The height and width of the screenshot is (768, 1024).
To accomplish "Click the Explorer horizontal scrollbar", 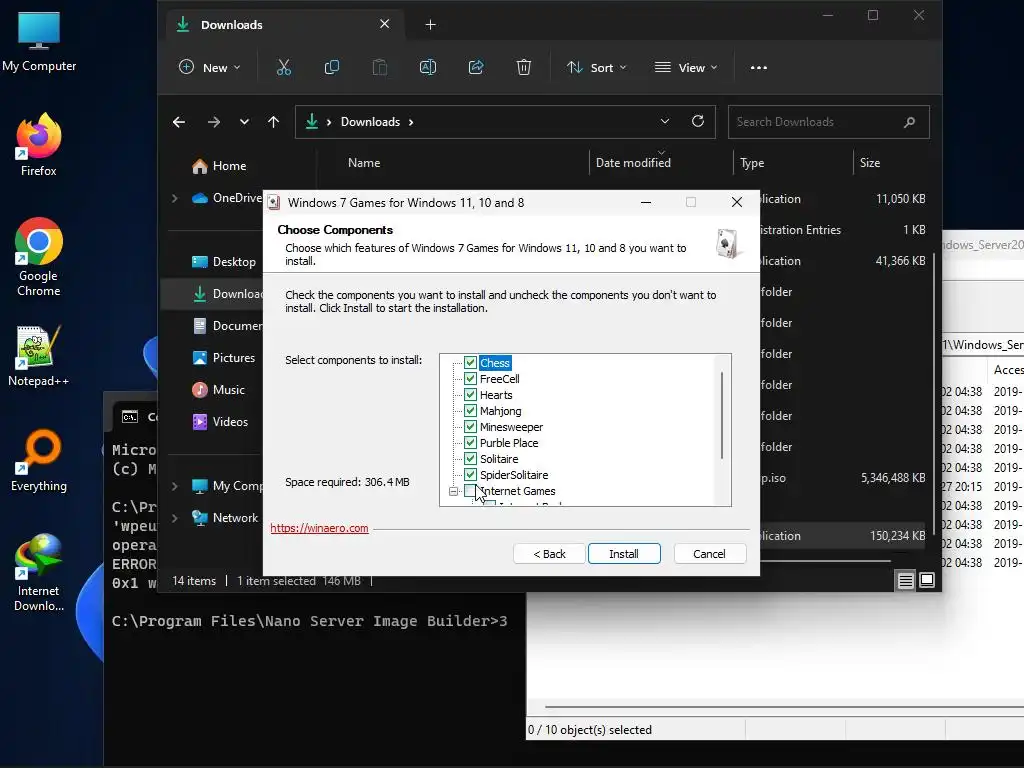I will [x=825, y=561].
